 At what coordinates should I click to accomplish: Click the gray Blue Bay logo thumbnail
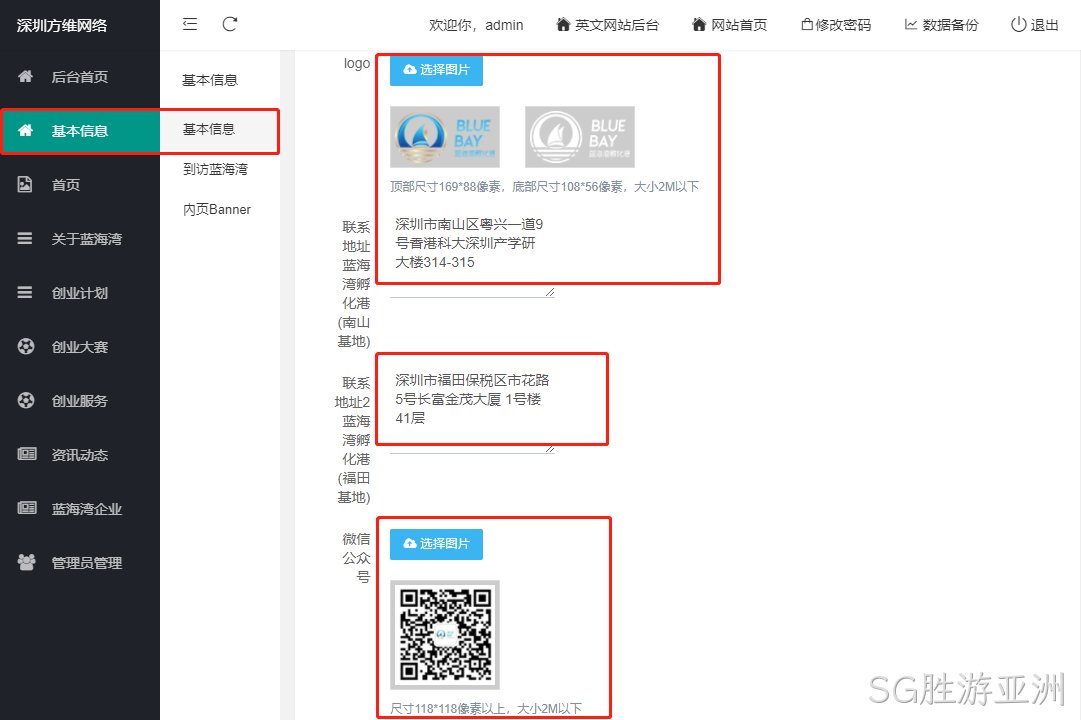[580, 137]
